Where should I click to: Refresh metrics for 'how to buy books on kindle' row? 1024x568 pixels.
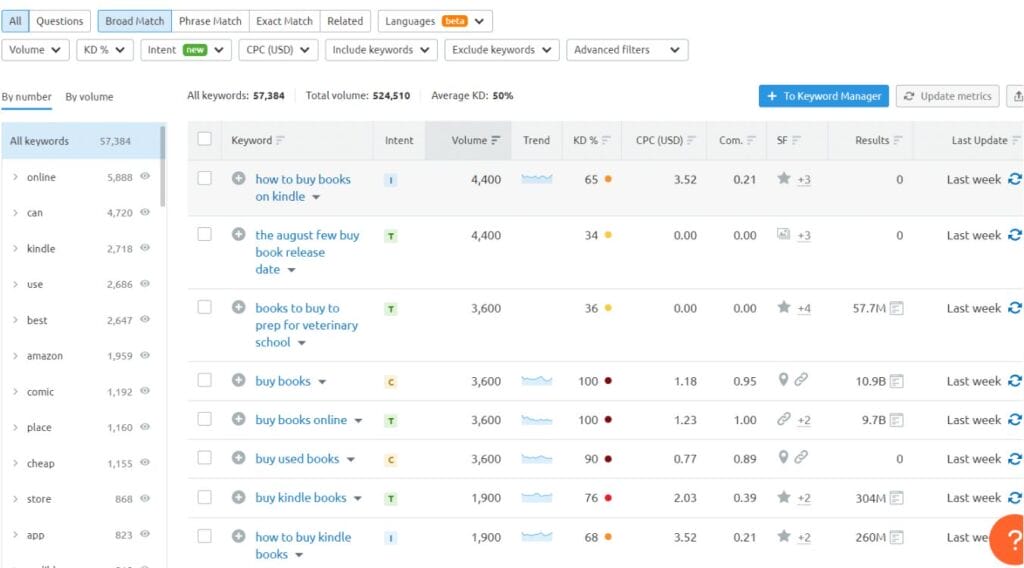pyautogui.click(x=1014, y=179)
